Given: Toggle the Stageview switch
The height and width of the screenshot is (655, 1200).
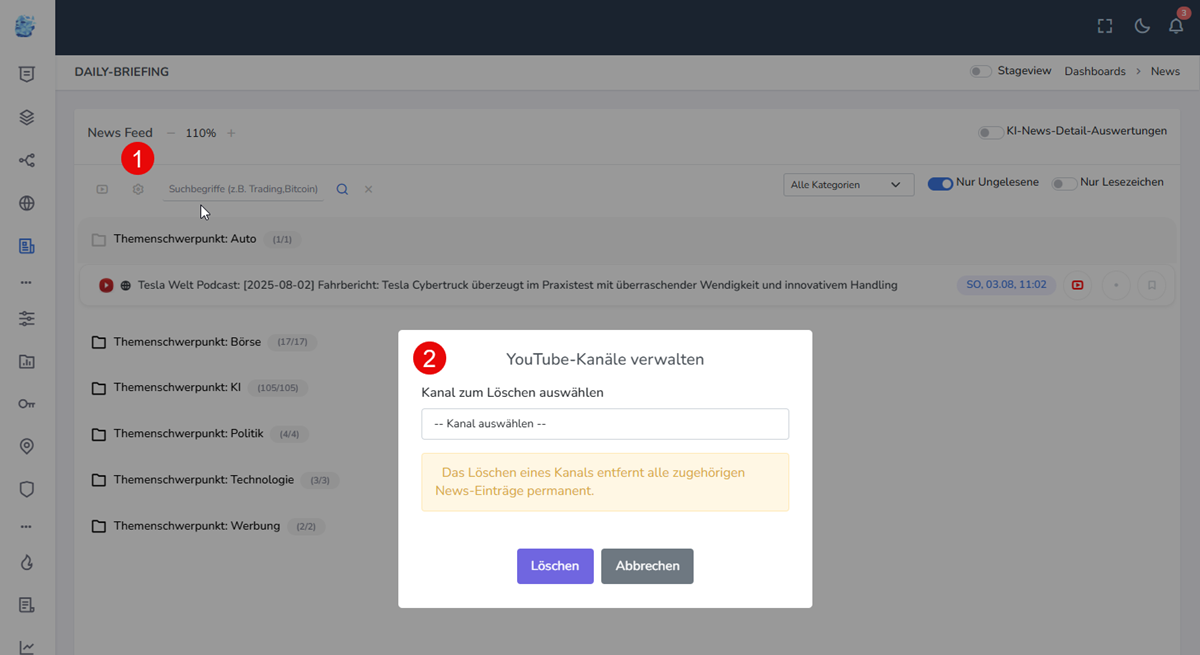Looking at the screenshot, I should tap(981, 72).
